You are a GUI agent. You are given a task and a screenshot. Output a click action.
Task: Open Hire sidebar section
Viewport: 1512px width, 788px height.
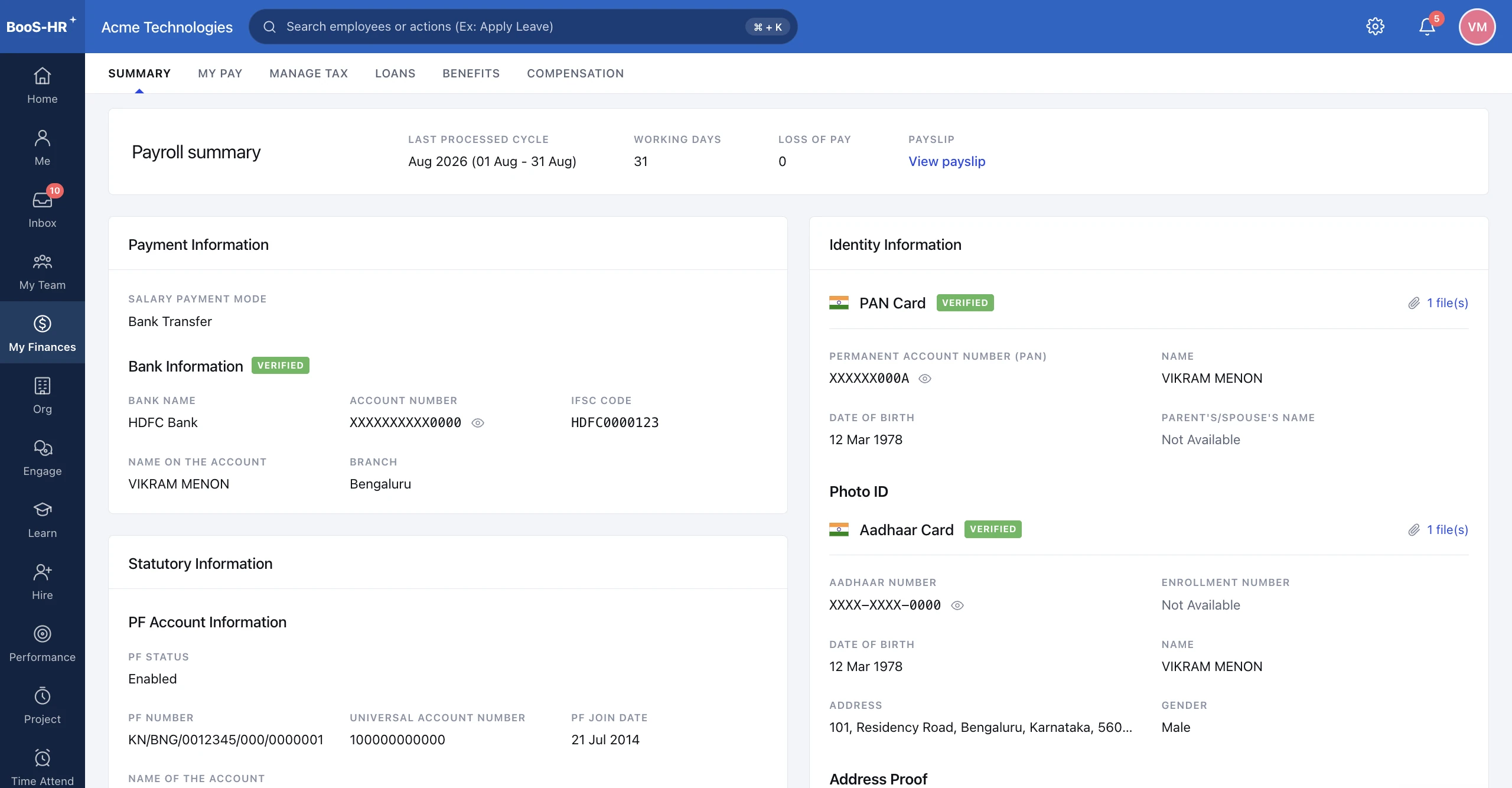tap(43, 582)
